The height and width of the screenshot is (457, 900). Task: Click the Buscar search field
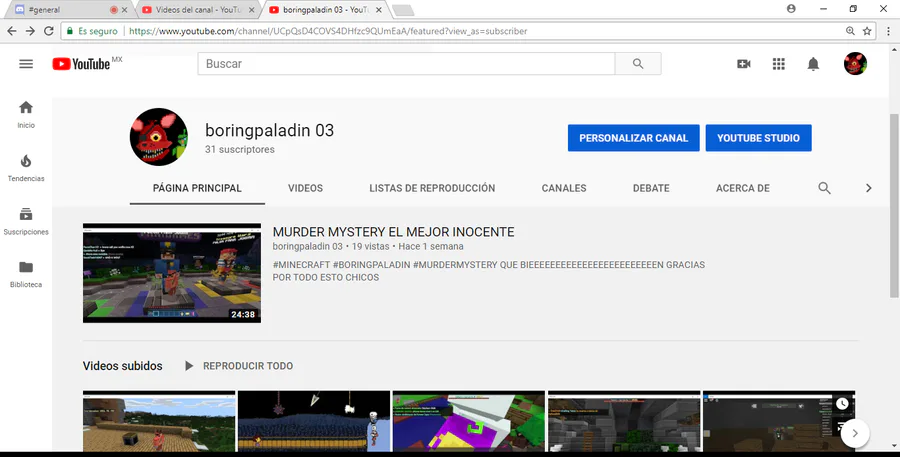(x=406, y=64)
